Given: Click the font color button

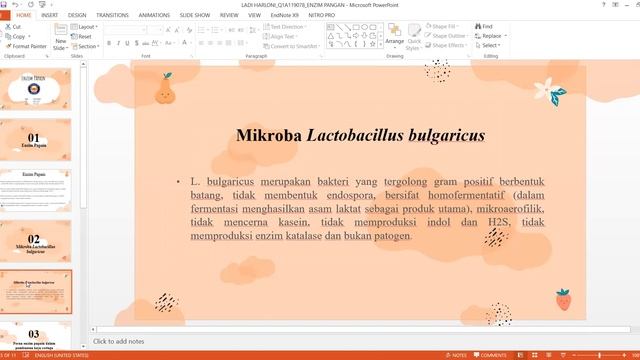Looking at the screenshot, I should [184, 43].
